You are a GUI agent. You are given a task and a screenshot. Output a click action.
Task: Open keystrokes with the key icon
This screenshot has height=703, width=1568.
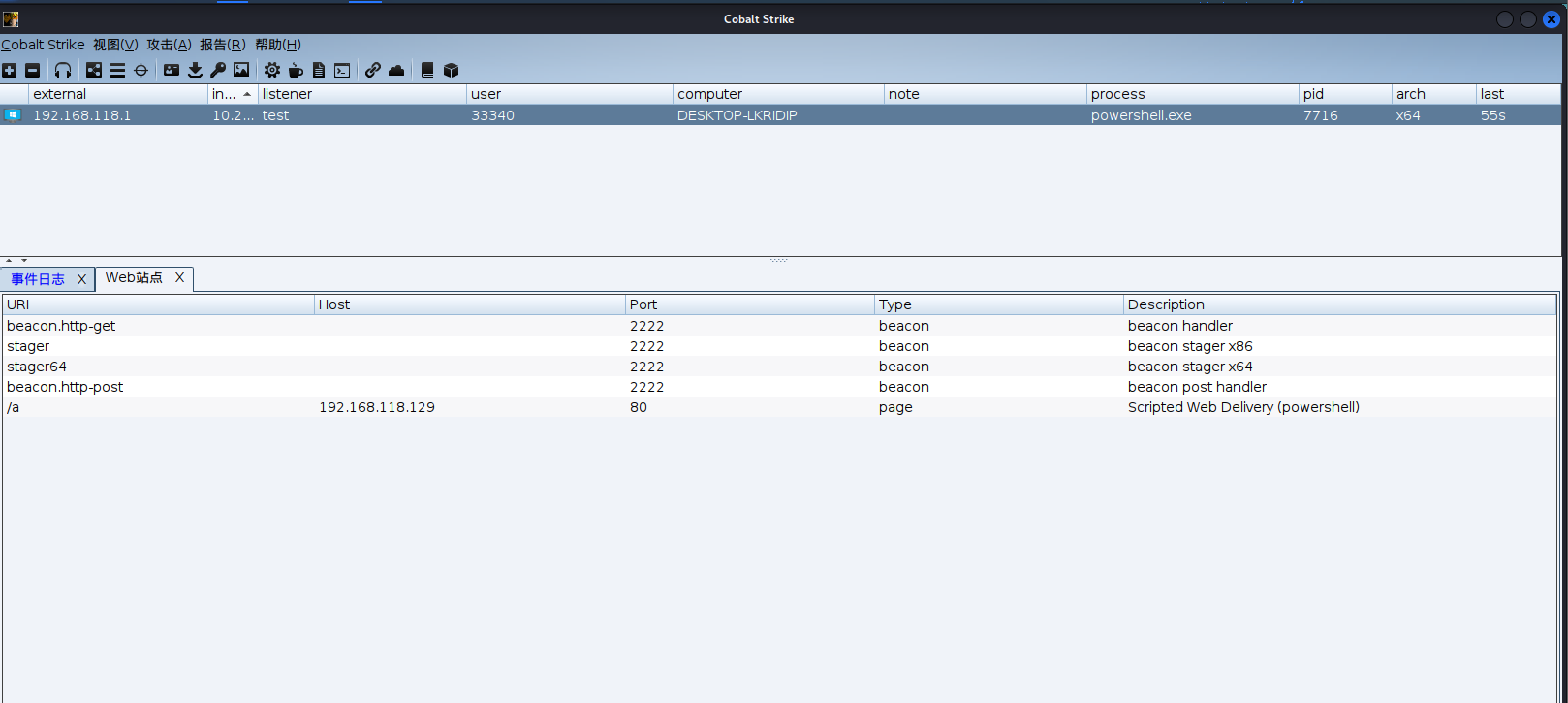point(218,70)
